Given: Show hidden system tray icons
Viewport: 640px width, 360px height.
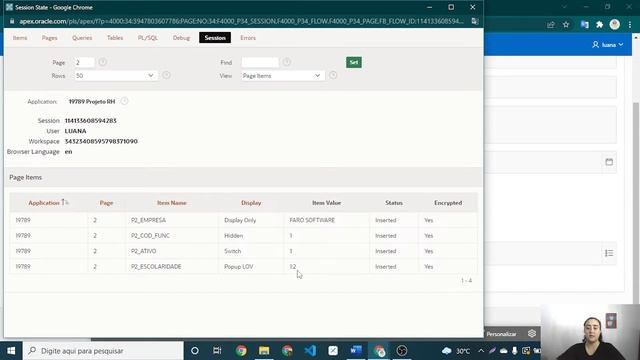Looking at the screenshot, I should point(481,351).
